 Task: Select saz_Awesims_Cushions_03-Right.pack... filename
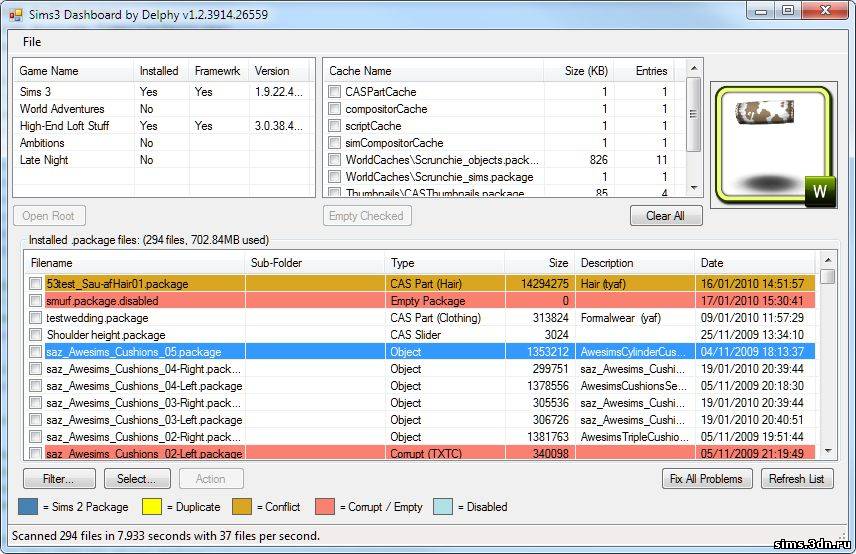143,403
